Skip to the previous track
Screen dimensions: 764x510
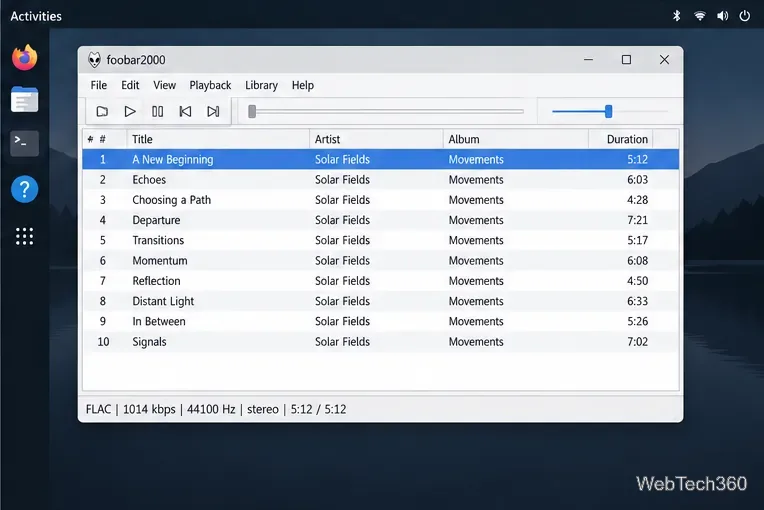pyautogui.click(x=185, y=112)
